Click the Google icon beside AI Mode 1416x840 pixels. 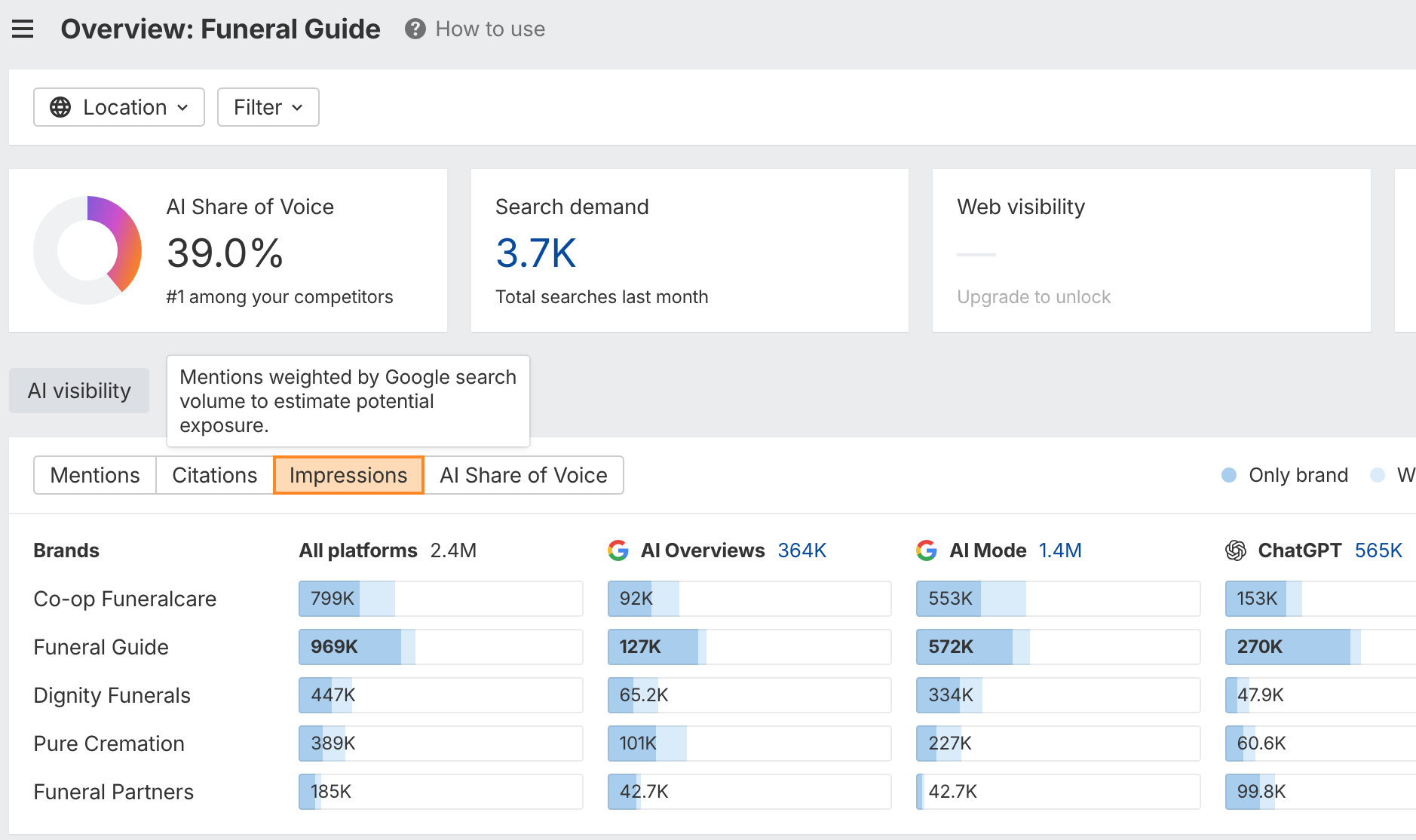pos(927,550)
